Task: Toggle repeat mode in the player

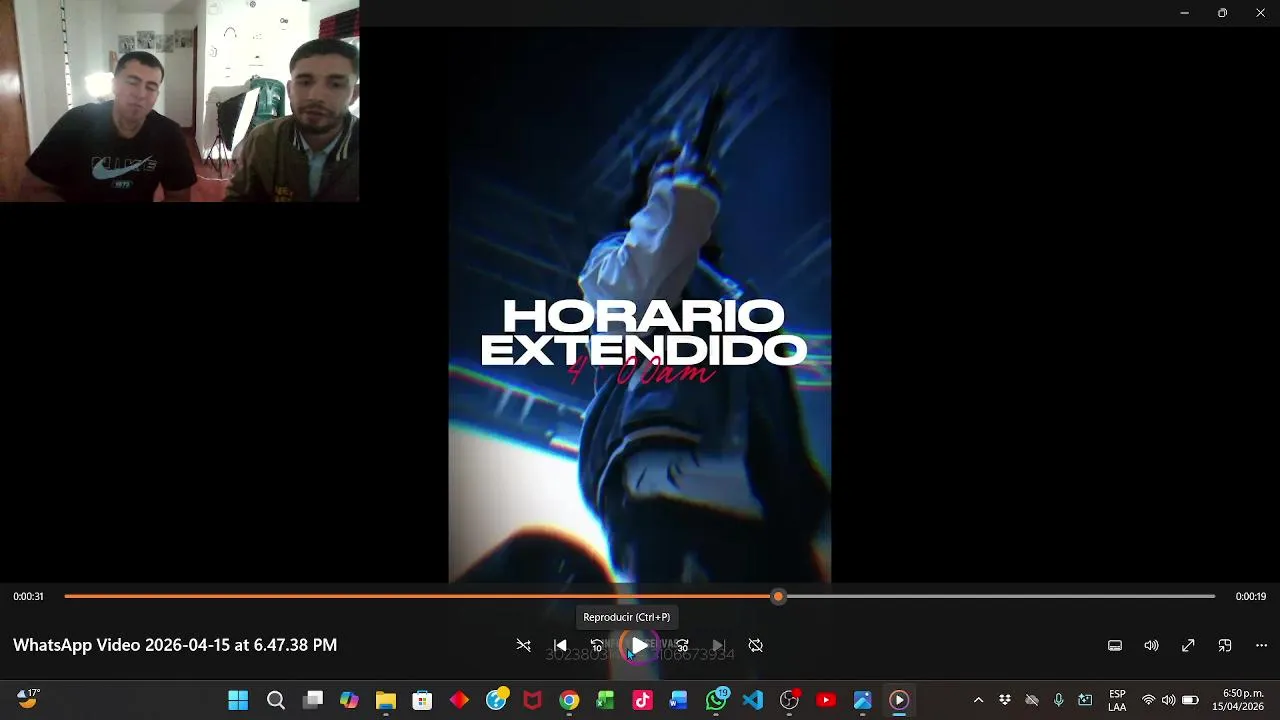Action: [756, 646]
